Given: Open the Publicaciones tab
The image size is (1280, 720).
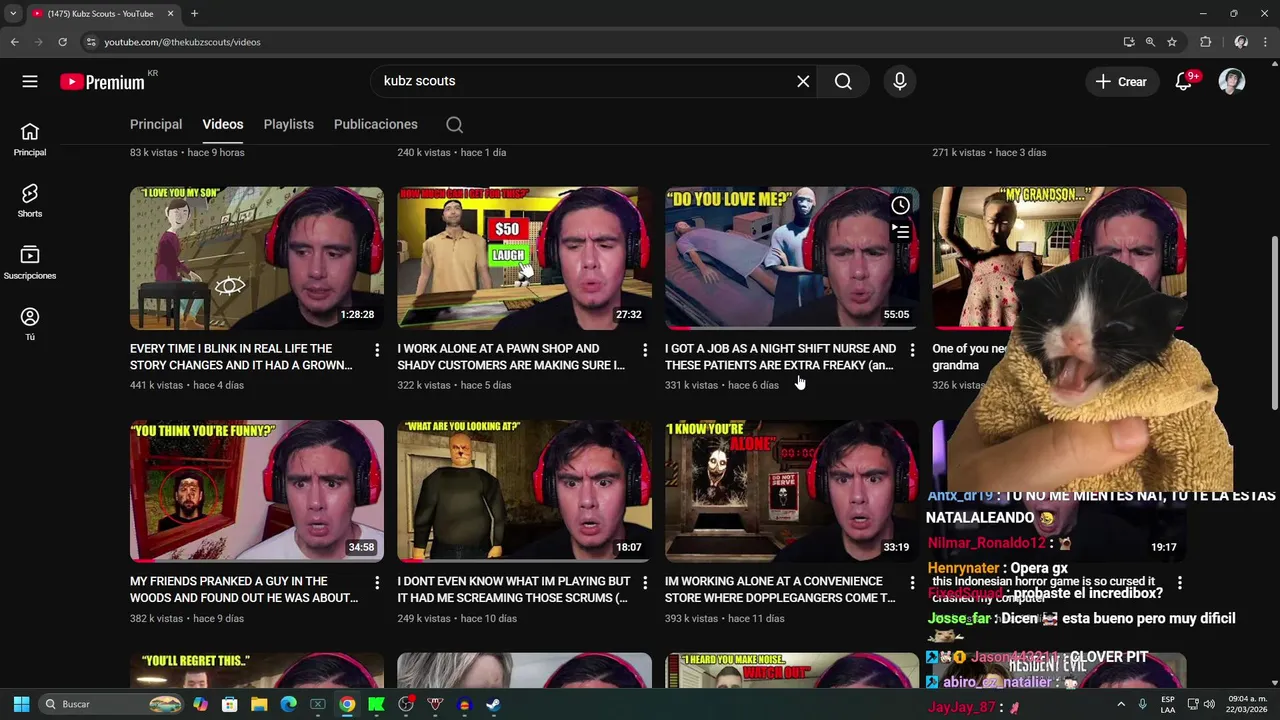Looking at the screenshot, I should (x=376, y=124).
